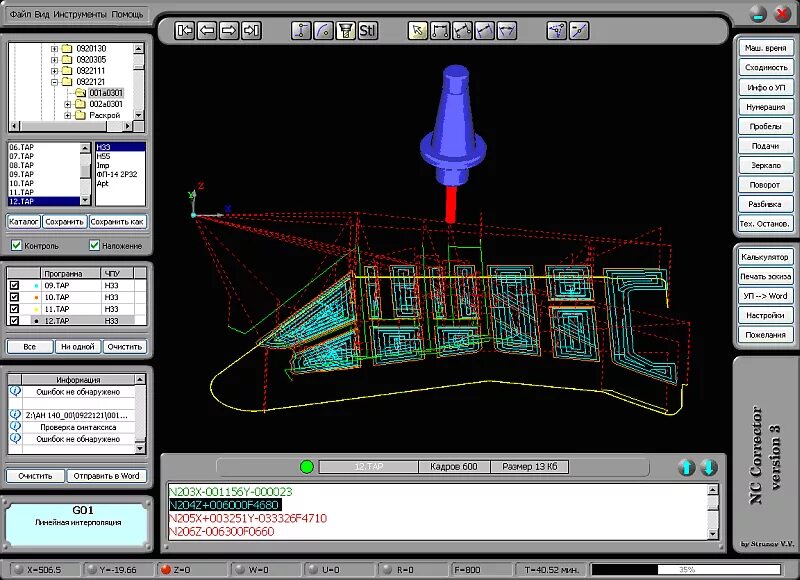Select the point-to-point measurement tool
Image resolution: width=800 pixels, height=580 pixels.
[440, 31]
